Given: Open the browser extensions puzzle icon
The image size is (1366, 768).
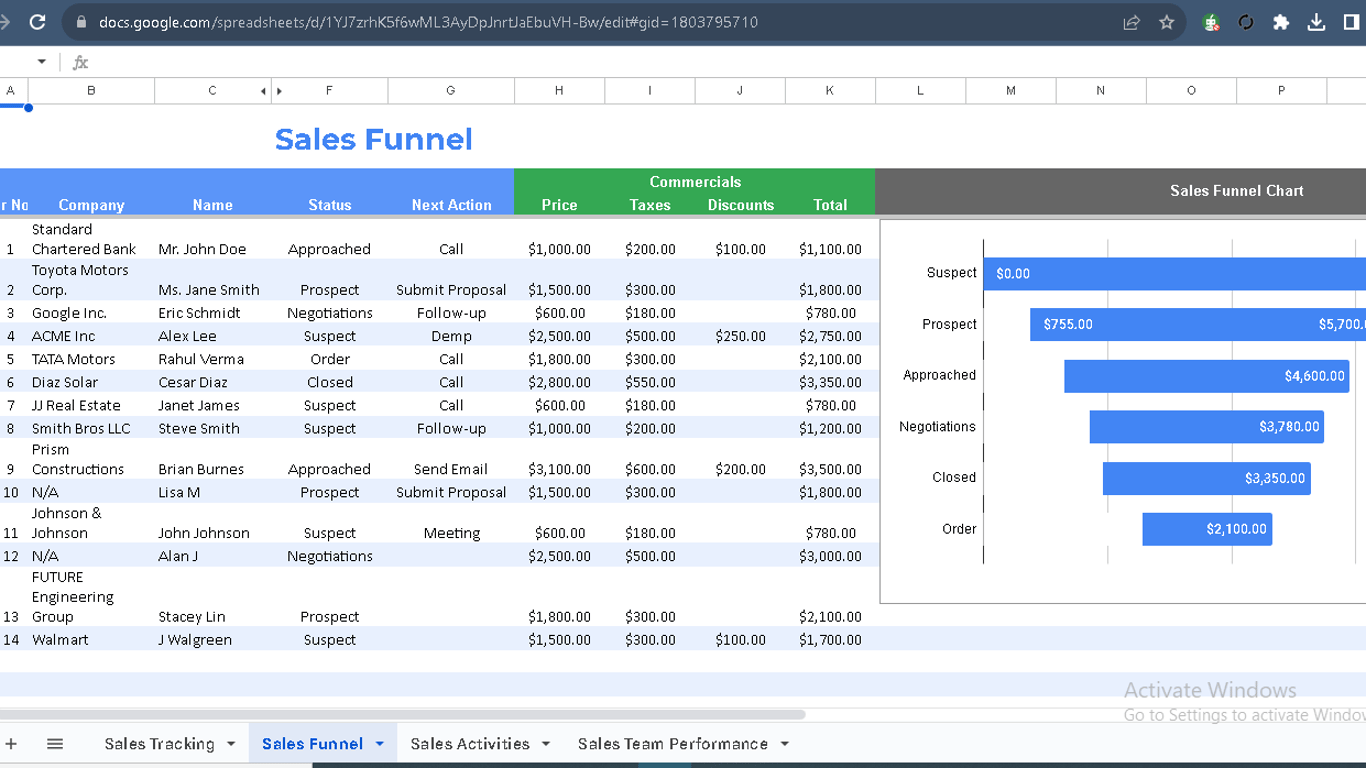Looking at the screenshot, I should click(x=1280, y=22).
